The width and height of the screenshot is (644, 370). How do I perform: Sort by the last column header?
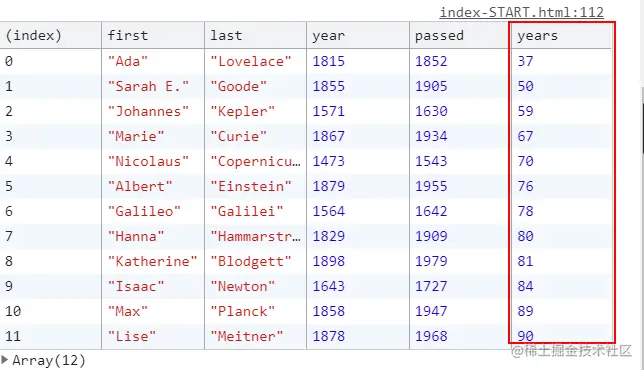tap(255, 35)
